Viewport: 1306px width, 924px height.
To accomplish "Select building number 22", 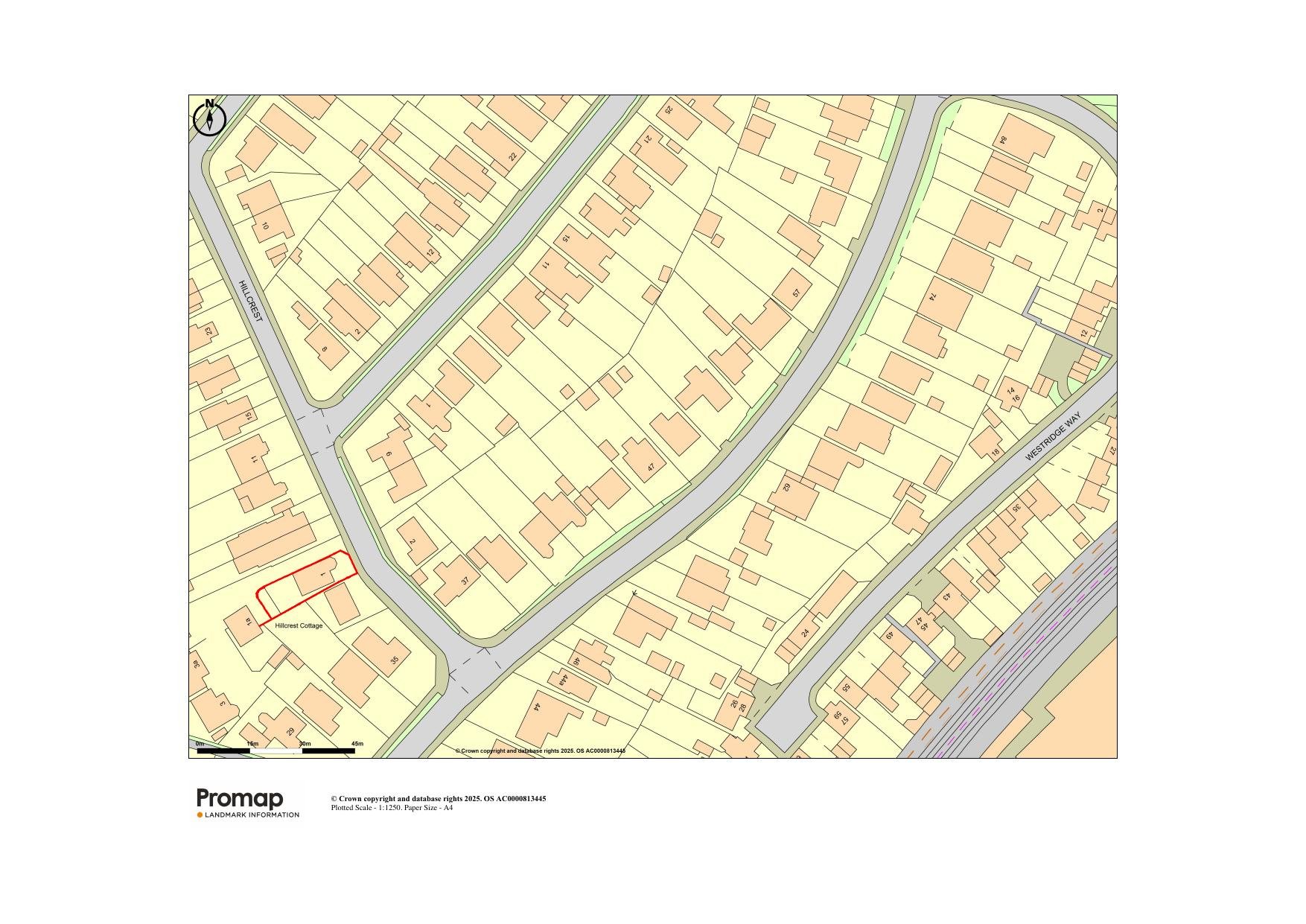I will 512,157.
